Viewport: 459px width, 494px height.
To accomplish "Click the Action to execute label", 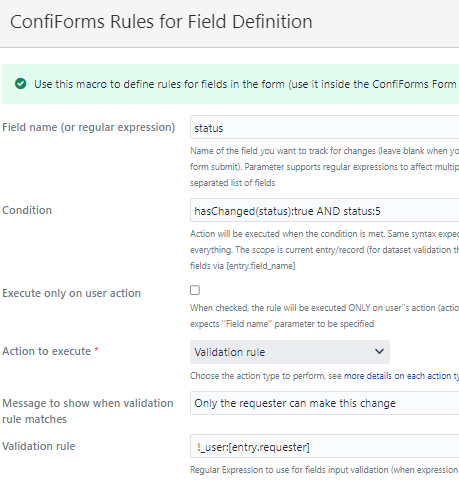I will pos(46,351).
